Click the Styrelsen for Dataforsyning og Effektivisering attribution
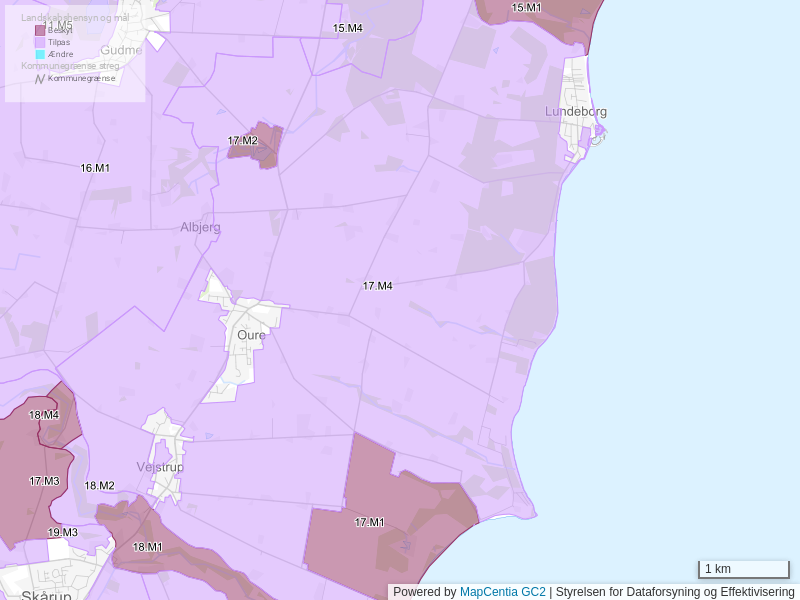800x600 pixels. tap(675, 592)
